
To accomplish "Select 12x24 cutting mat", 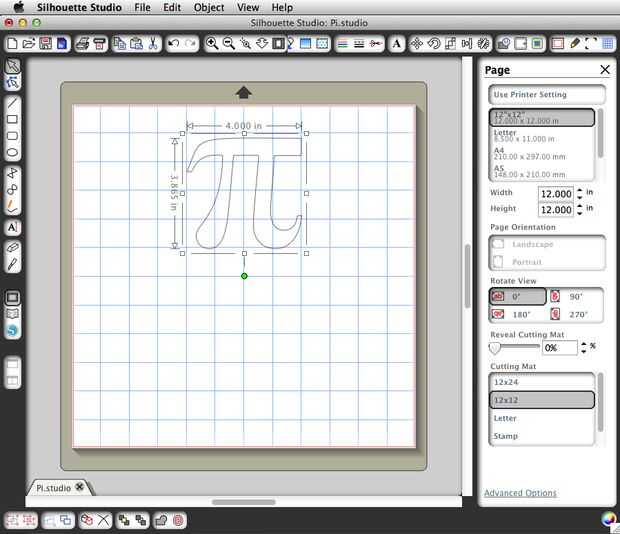I will [x=541, y=382].
